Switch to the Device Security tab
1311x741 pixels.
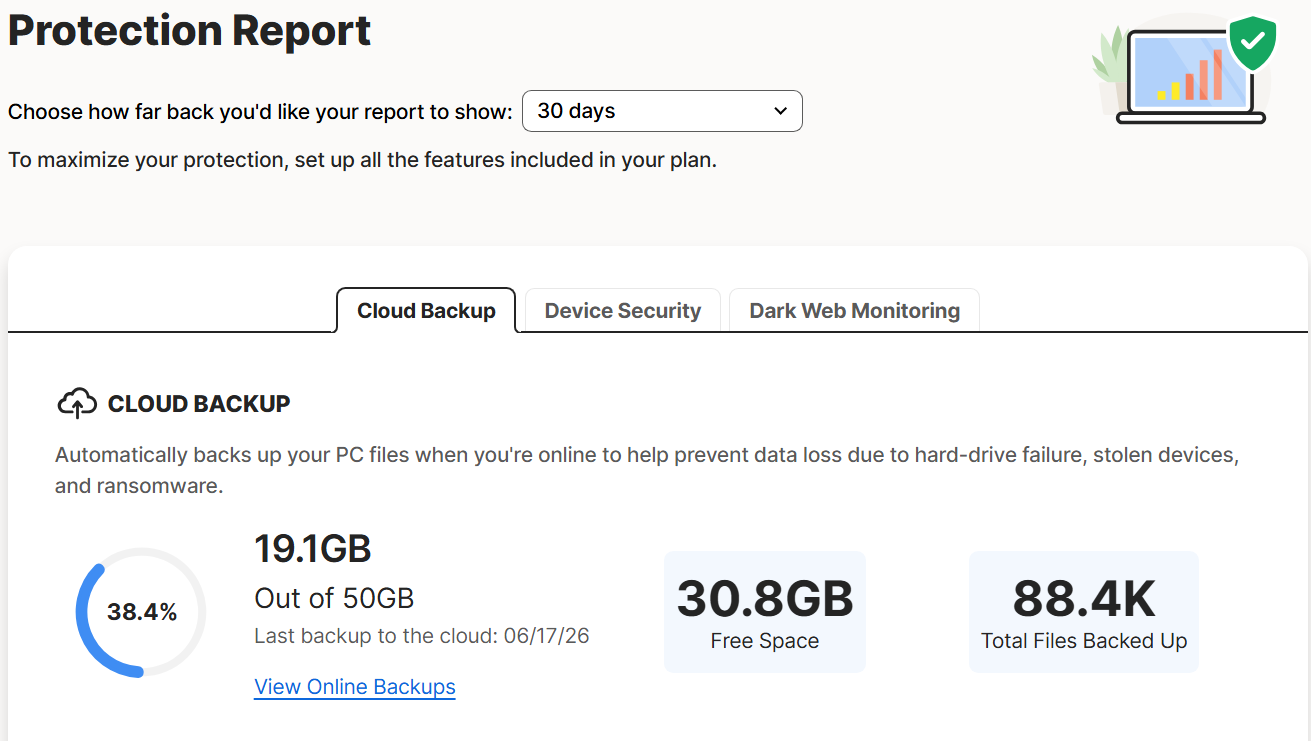click(x=623, y=311)
